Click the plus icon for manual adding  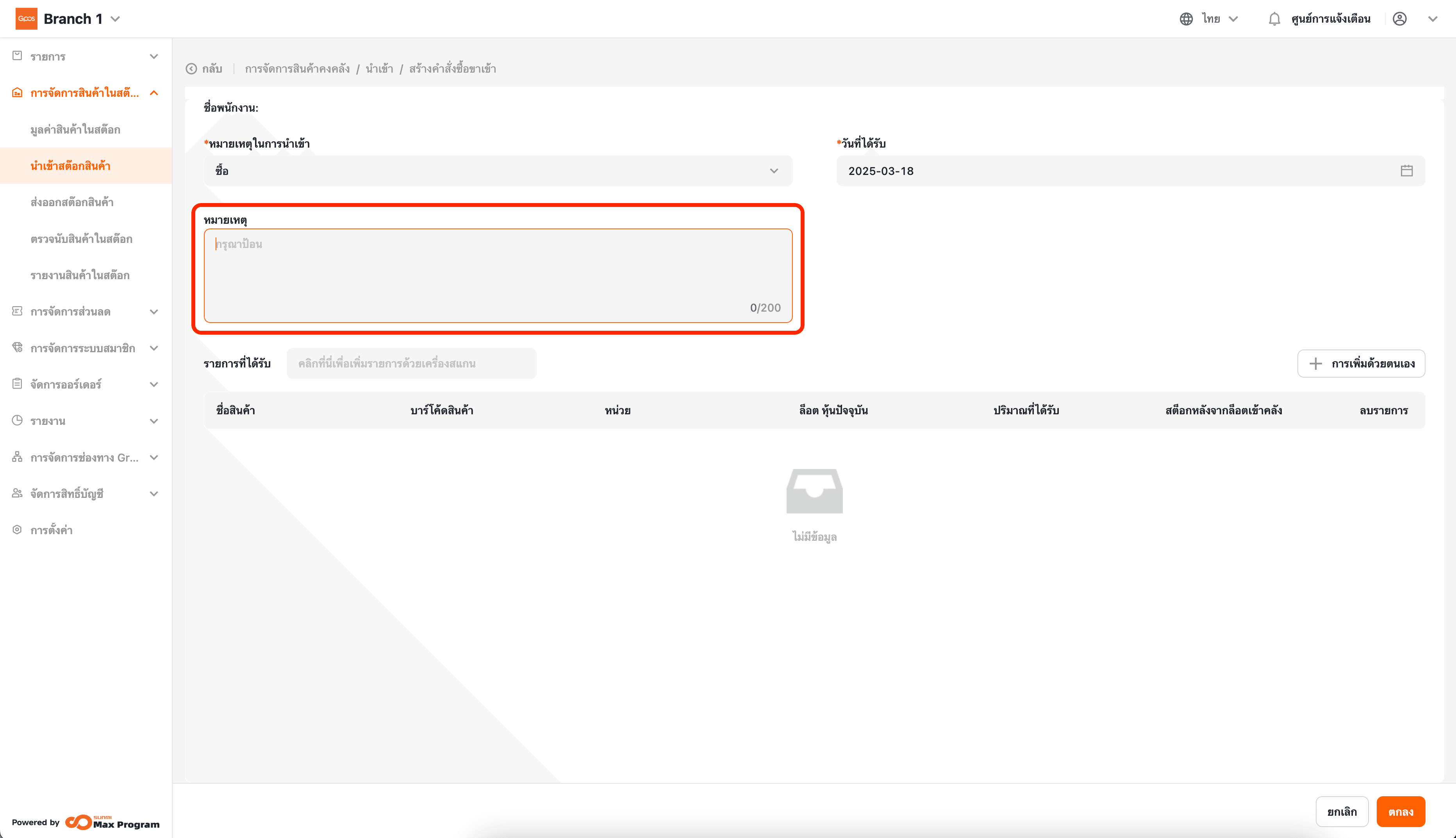(1315, 364)
